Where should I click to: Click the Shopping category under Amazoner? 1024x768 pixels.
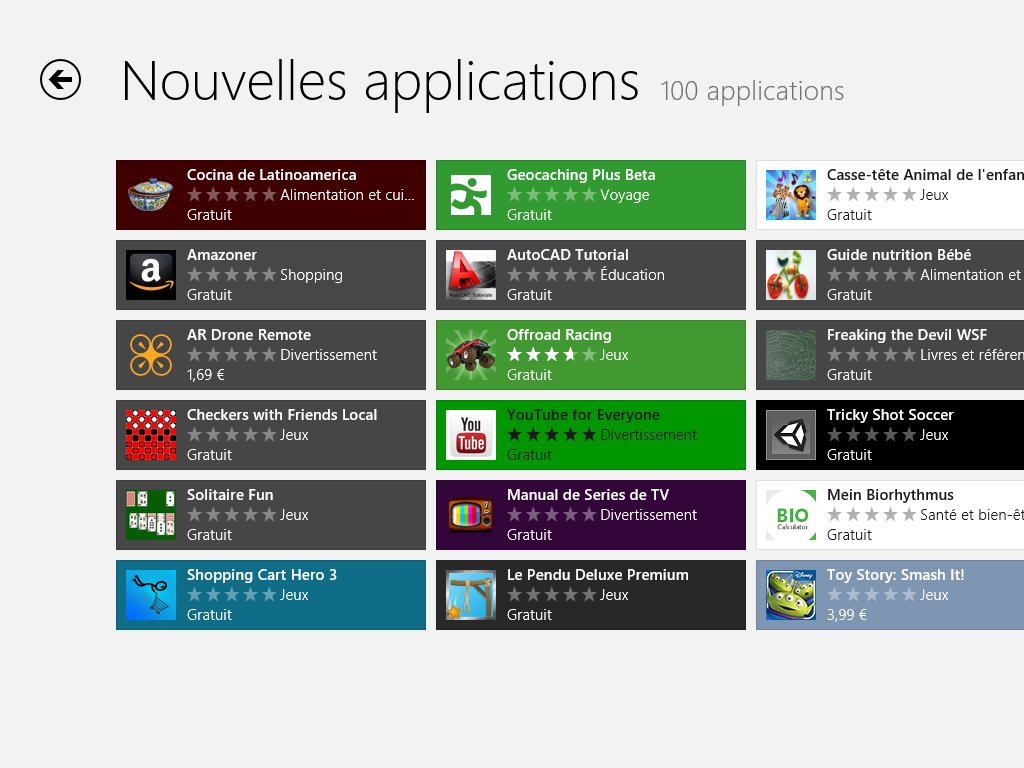[x=312, y=275]
